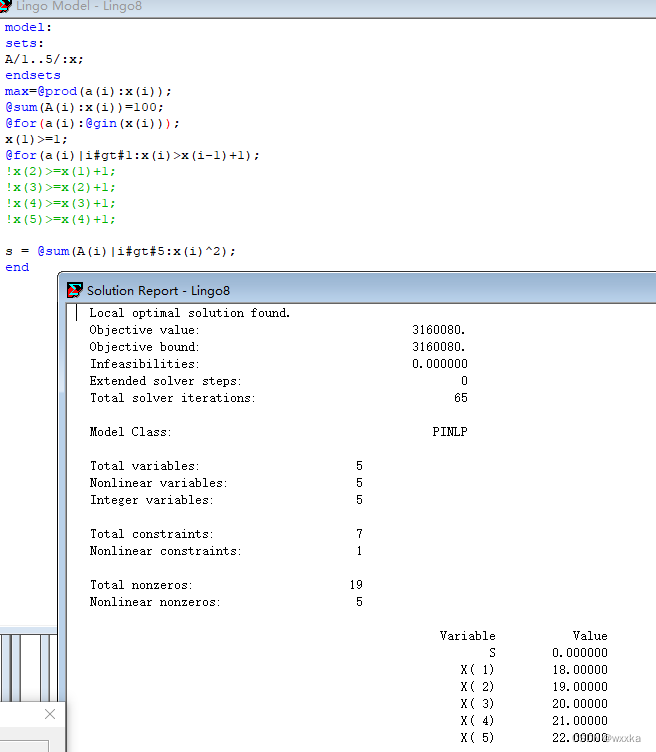Click the '@for(a(i):@gin(x(i)));' line
Screen dimensions: 656x752
pos(92,123)
